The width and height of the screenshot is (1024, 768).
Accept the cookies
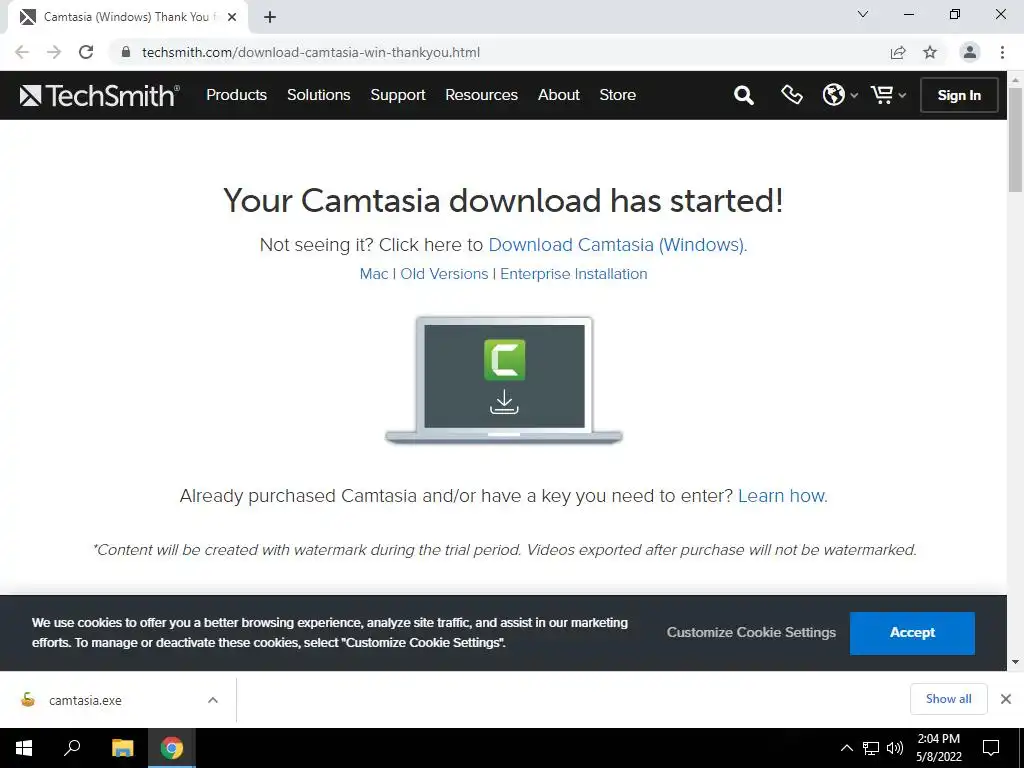click(912, 633)
